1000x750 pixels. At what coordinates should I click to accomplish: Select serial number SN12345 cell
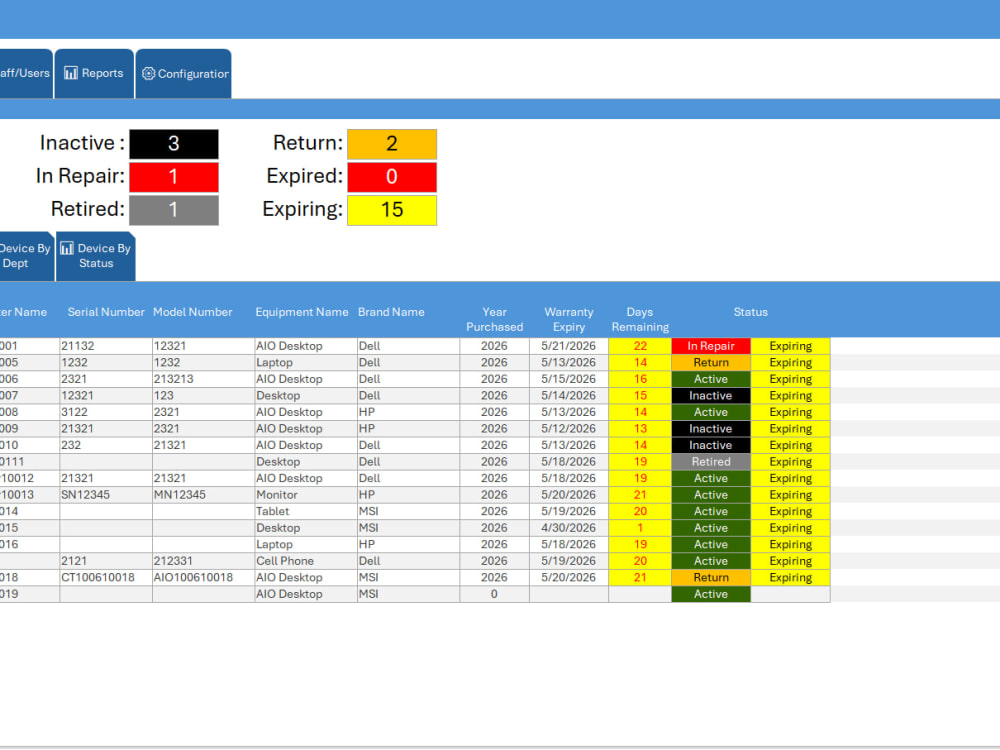(106, 495)
